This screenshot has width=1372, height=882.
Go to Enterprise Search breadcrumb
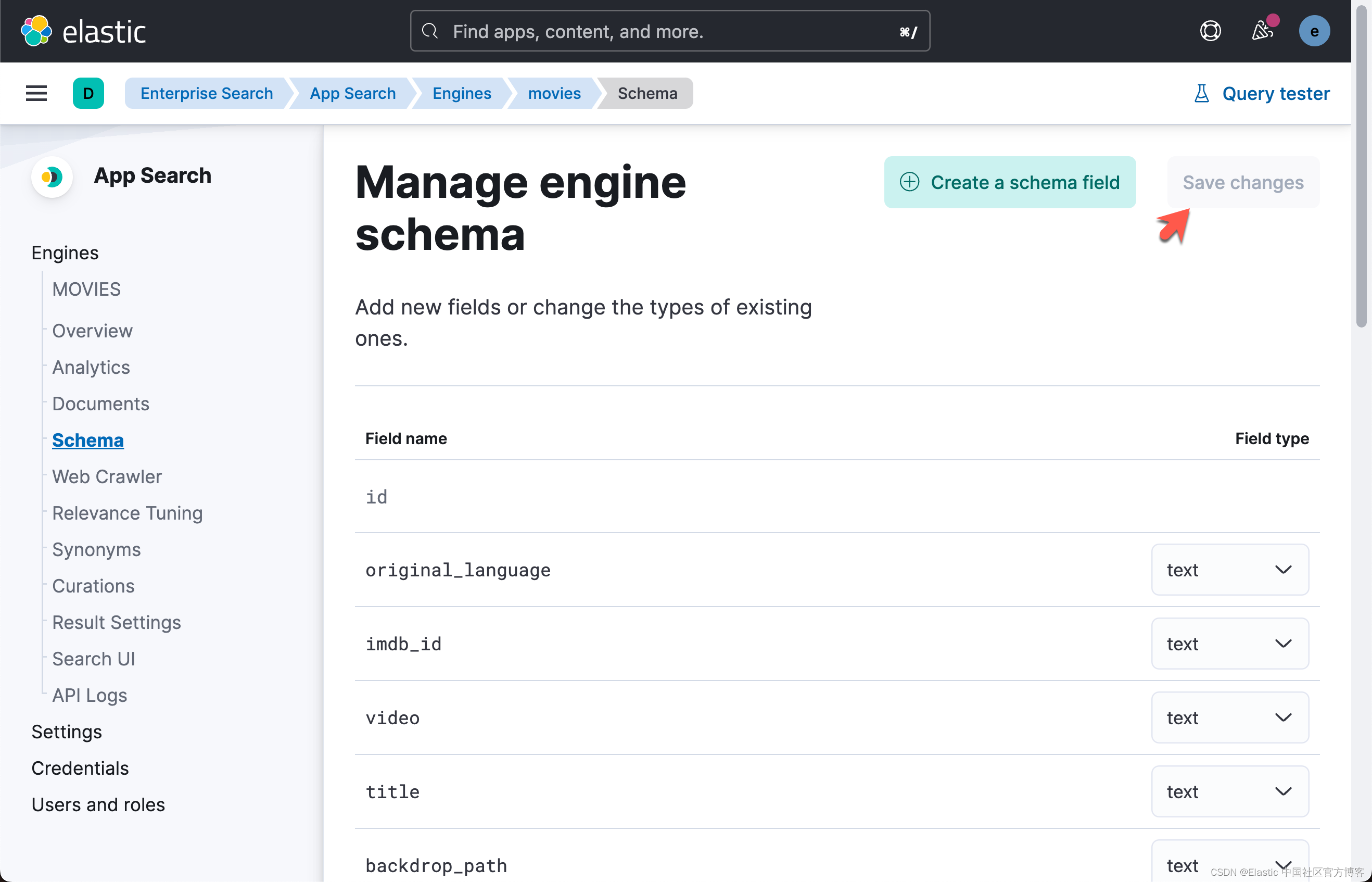[x=207, y=93]
